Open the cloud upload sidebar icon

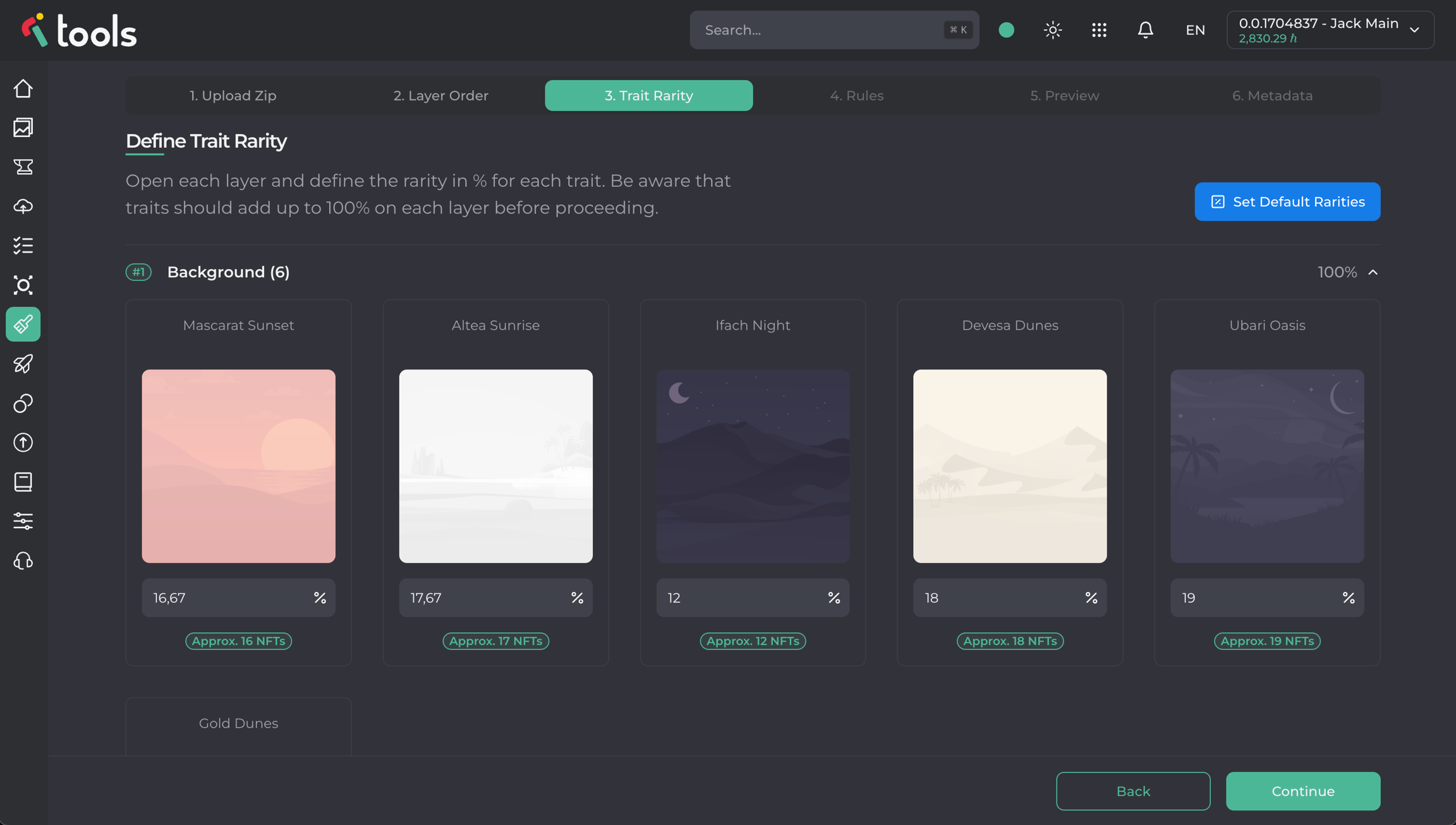click(x=23, y=207)
